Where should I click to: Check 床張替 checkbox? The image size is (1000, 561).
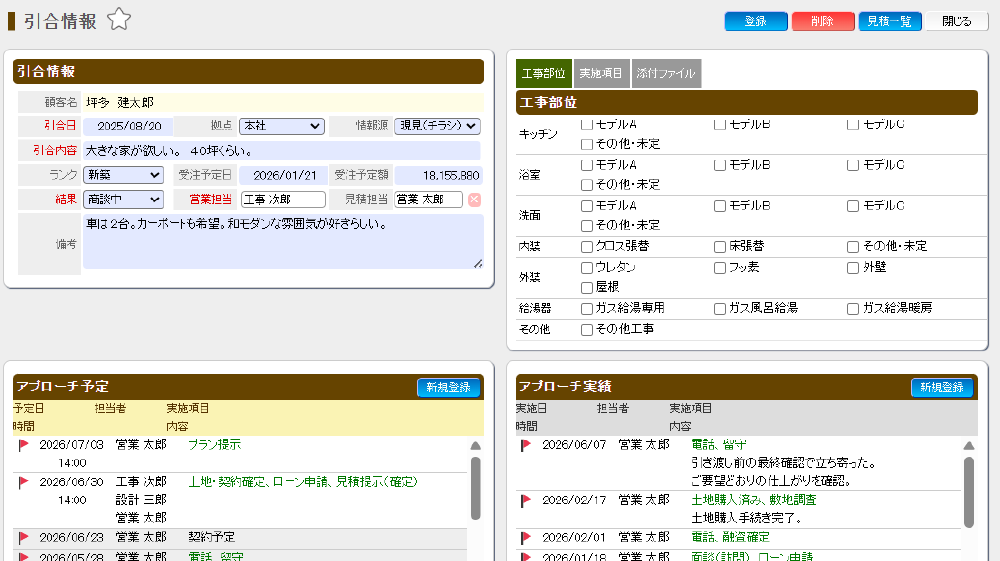[719, 247]
